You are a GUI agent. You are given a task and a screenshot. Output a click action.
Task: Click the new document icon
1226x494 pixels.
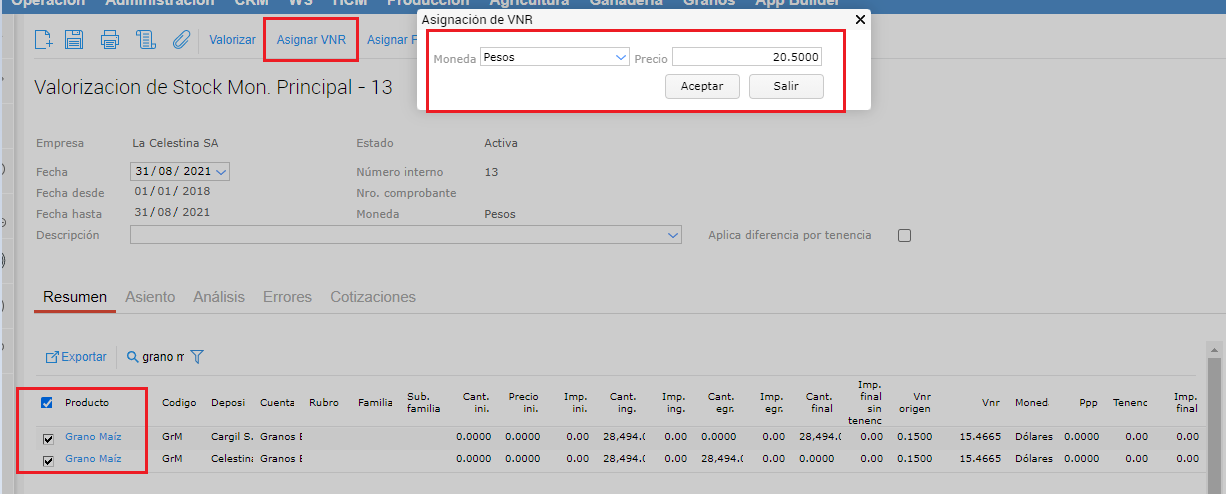[43, 40]
